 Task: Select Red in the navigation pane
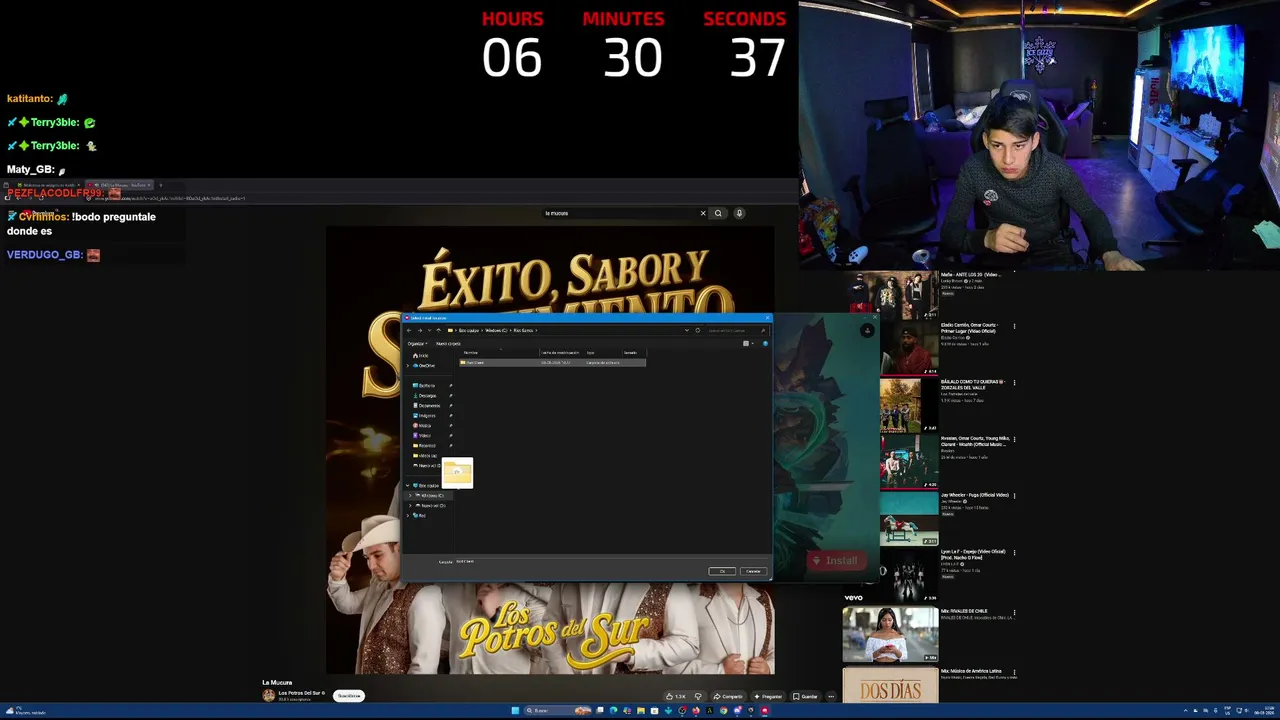[x=420, y=515]
